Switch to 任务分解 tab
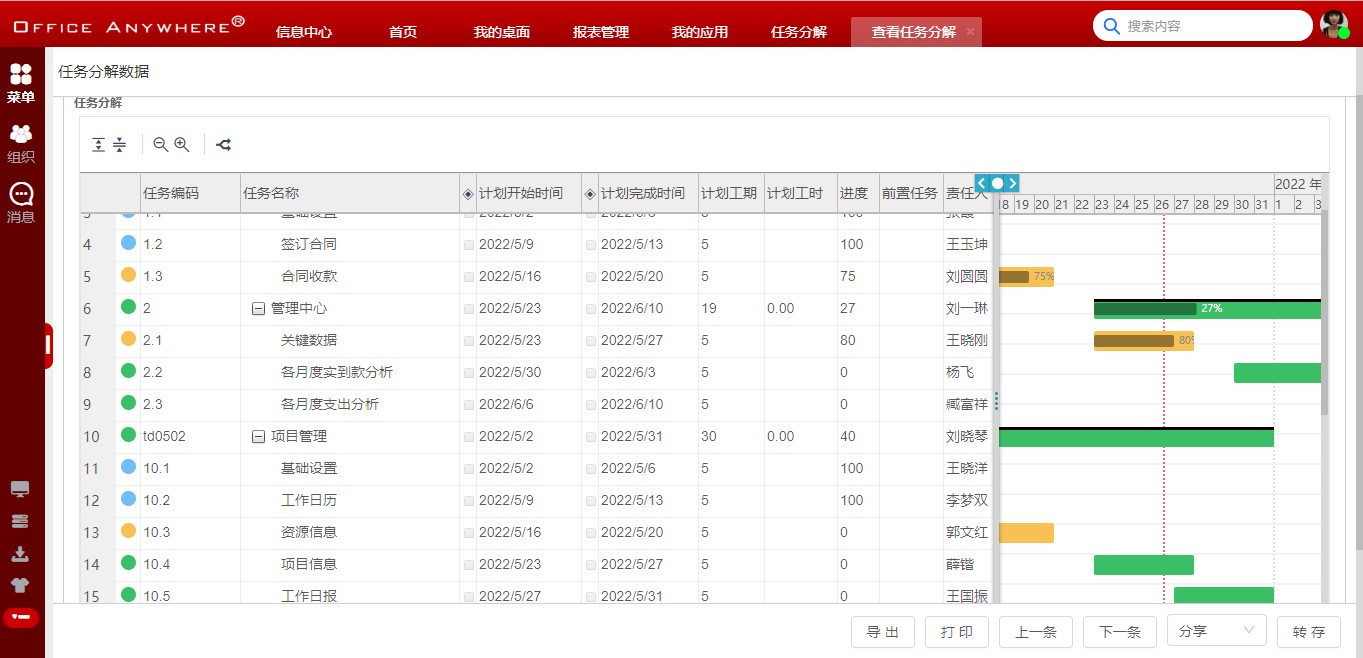This screenshot has height=658, width=1363. (799, 32)
